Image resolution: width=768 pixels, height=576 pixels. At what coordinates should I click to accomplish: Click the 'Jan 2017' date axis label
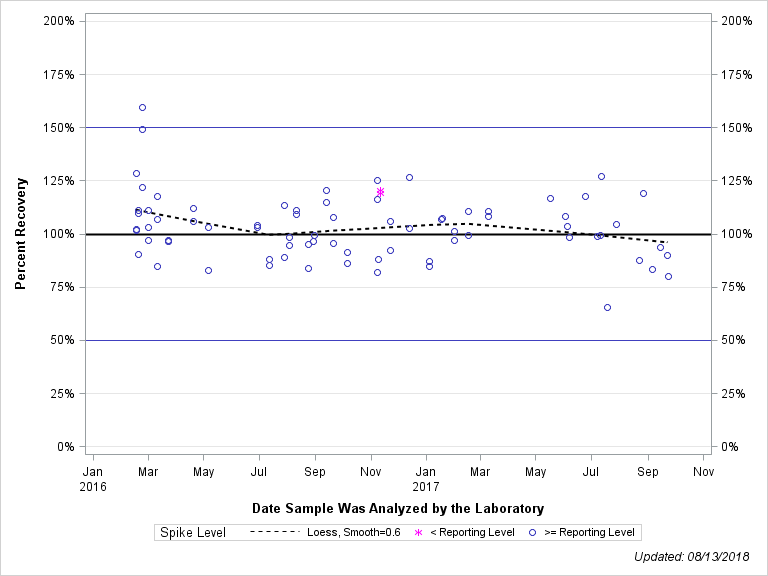[426, 479]
